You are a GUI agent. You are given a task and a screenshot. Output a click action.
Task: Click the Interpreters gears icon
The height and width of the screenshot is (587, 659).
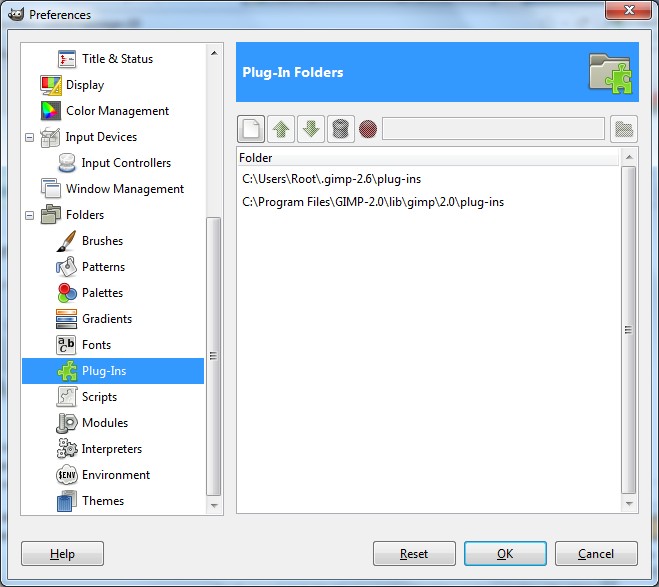click(x=67, y=449)
